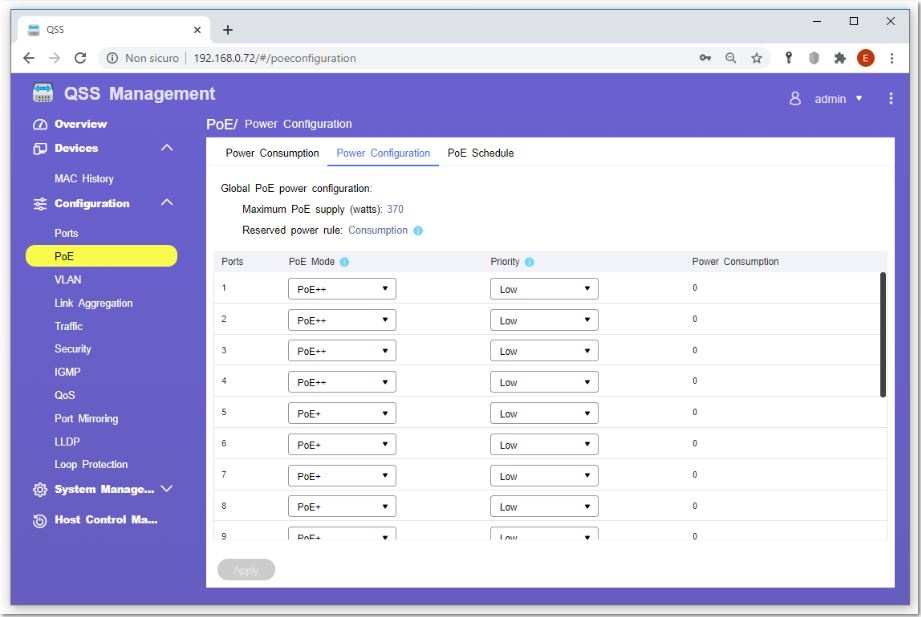Switch to the Power Consumption tab
This screenshot has height=617, width=921.
tap(272, 153)
